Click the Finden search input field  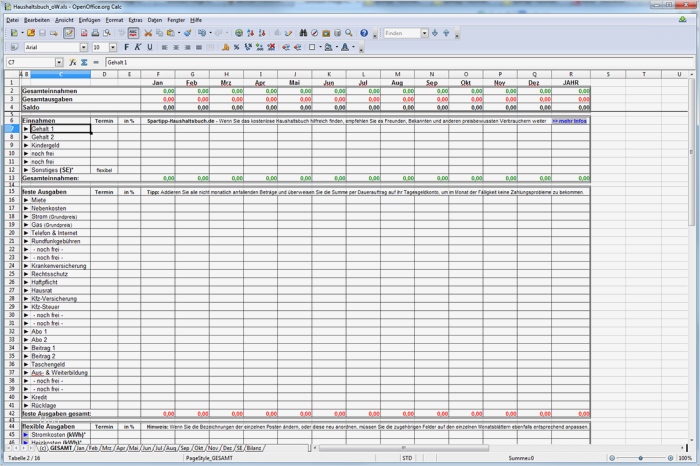coord(400,33)
